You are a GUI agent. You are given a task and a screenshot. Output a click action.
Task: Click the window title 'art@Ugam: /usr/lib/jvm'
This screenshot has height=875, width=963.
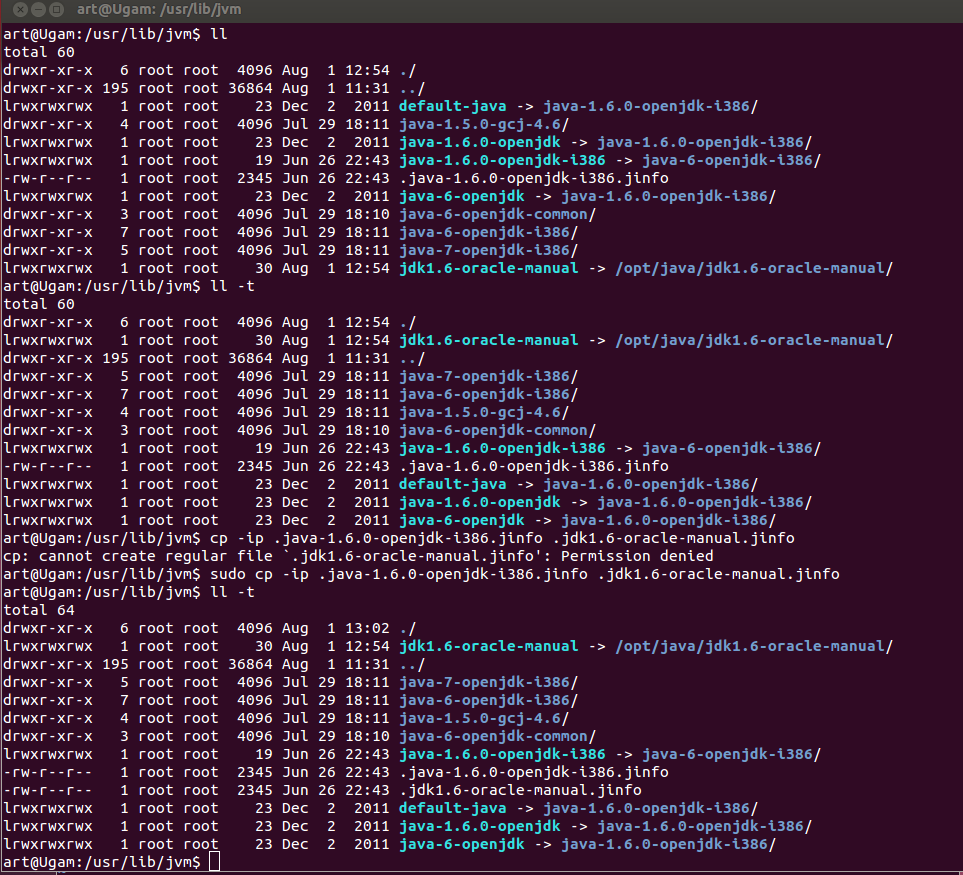159,10
